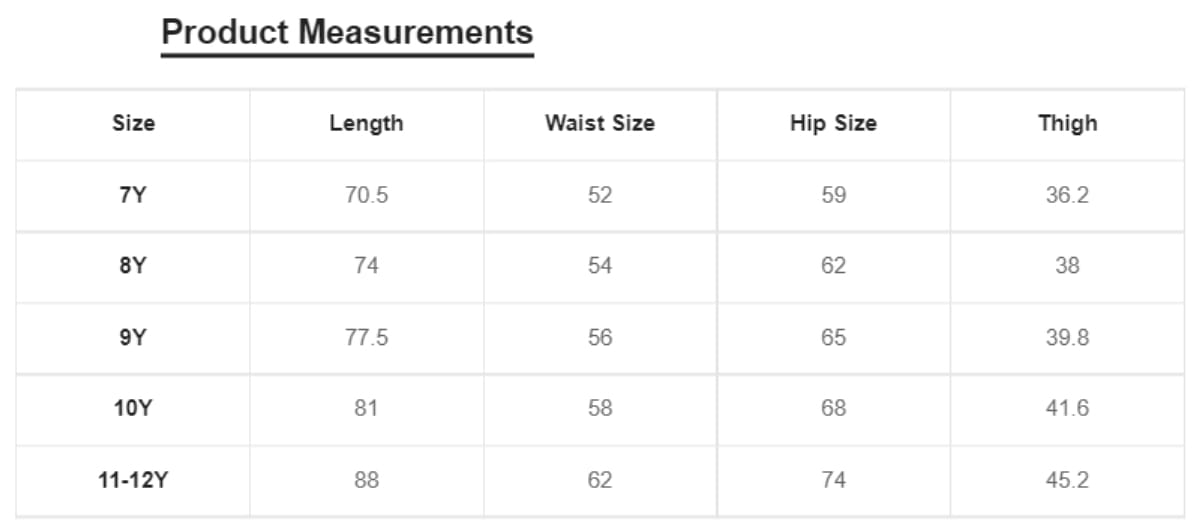Click the 77.5 length cell
The height and width of the screenshot is (525, 1200).
(366, 338)
